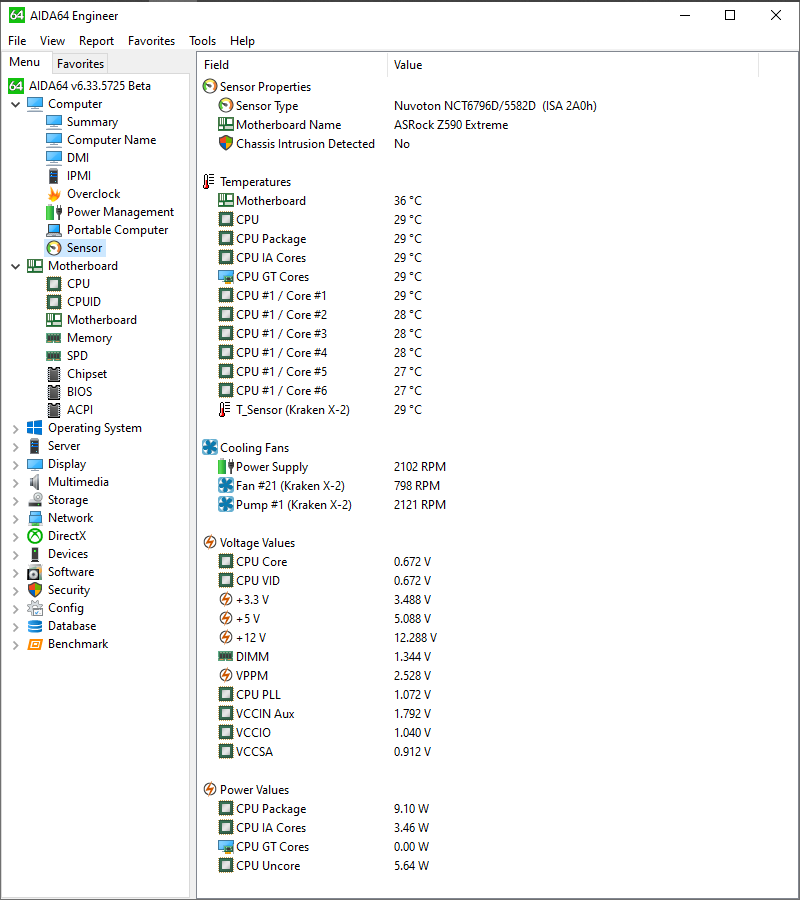Select the Power Supply fan row
The width and height of the screenshot is (800, 900).
coord(497,467)
